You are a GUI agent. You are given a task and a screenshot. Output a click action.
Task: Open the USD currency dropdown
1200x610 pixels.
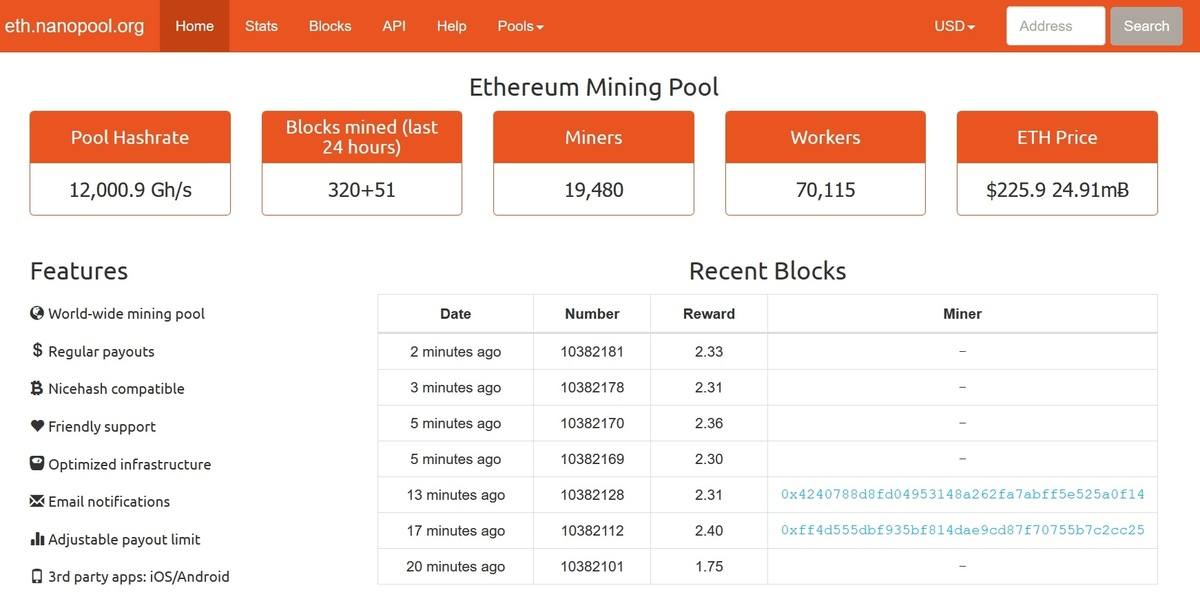point(954,26)
